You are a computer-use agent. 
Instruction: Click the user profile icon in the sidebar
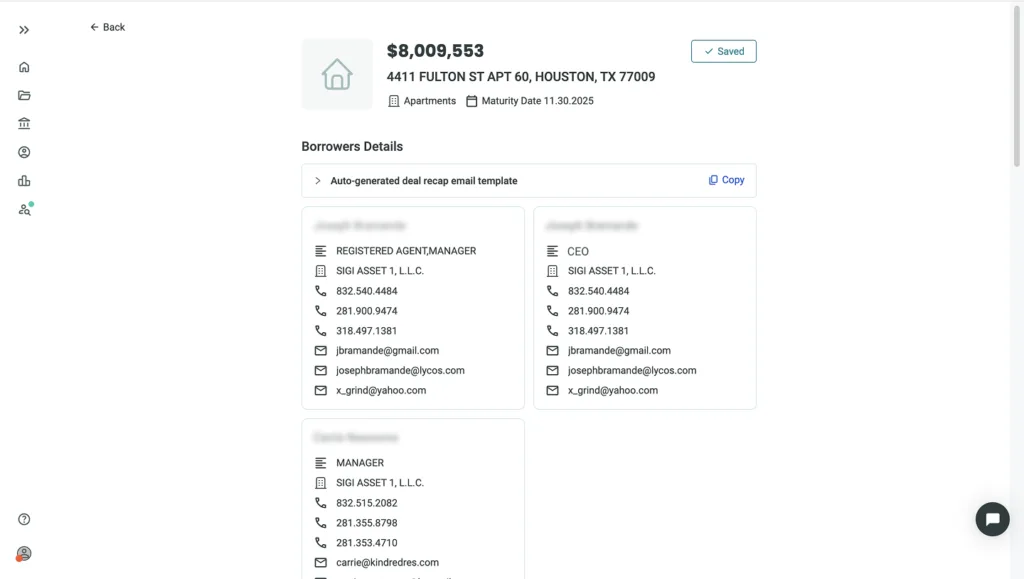pos(23,152)
